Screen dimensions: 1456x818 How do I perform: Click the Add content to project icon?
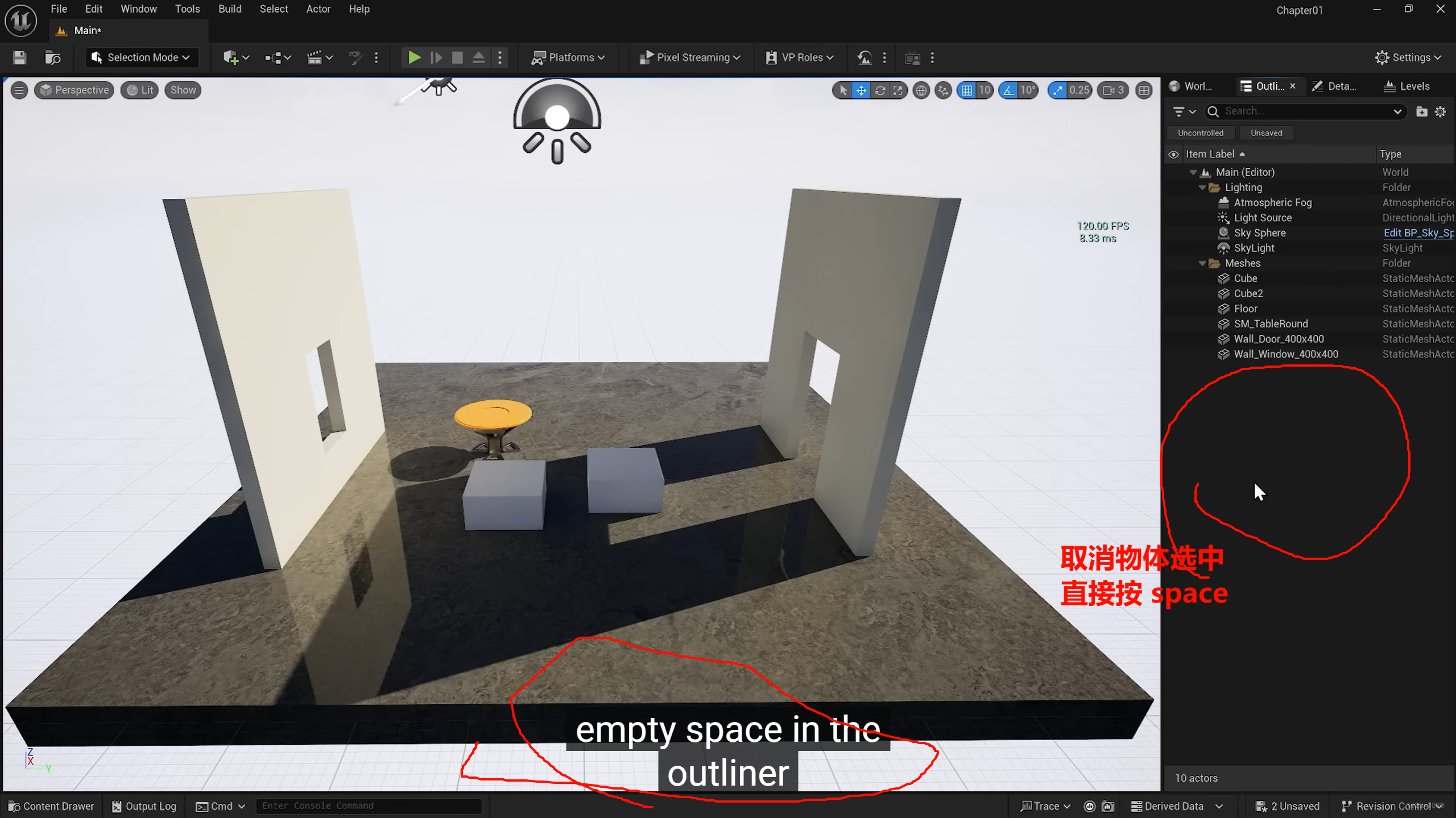[230, 57]
